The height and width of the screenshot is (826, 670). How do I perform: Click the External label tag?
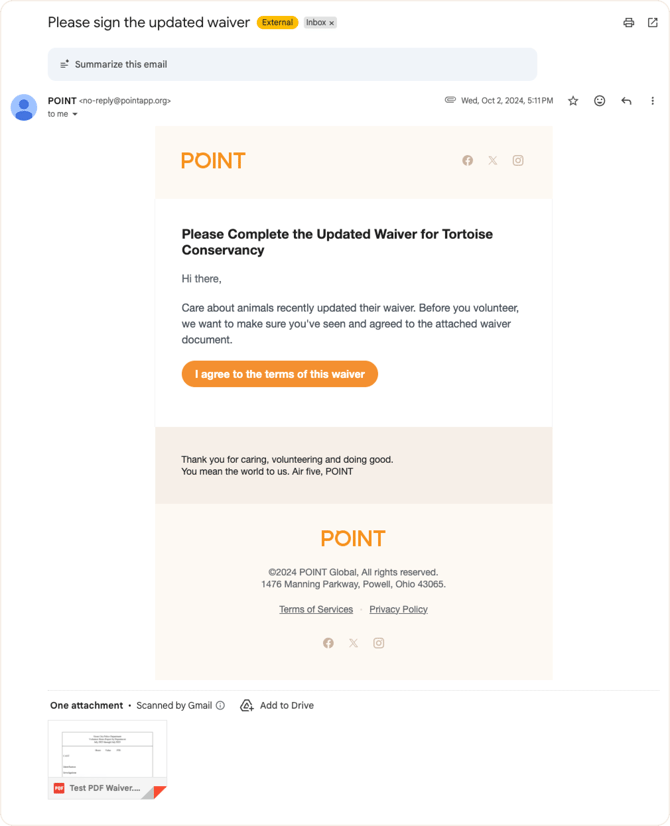(277, 22)
